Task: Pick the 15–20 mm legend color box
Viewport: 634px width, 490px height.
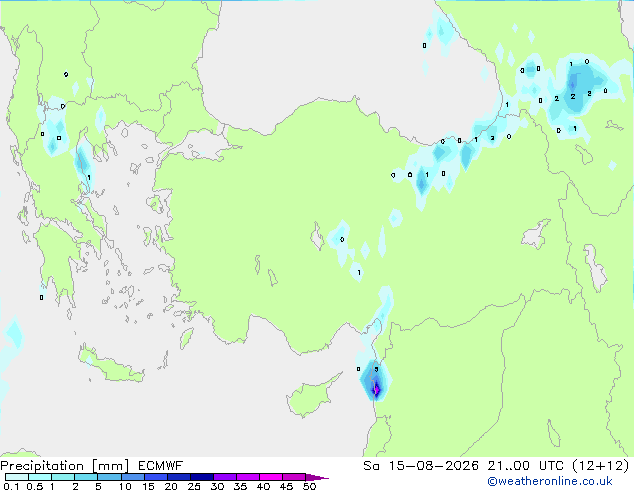Action: tap(156, 477)
